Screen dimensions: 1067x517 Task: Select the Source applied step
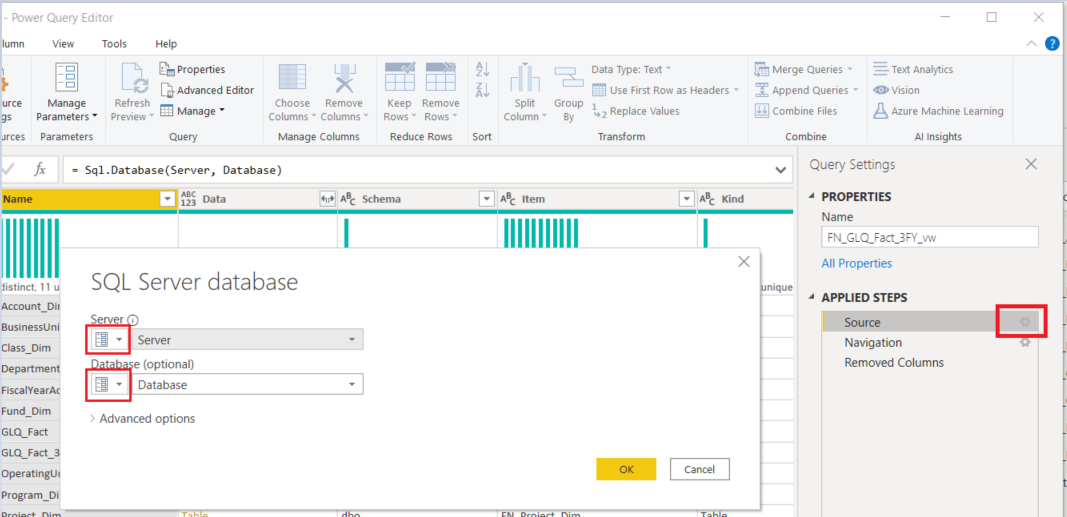point(862,322)
